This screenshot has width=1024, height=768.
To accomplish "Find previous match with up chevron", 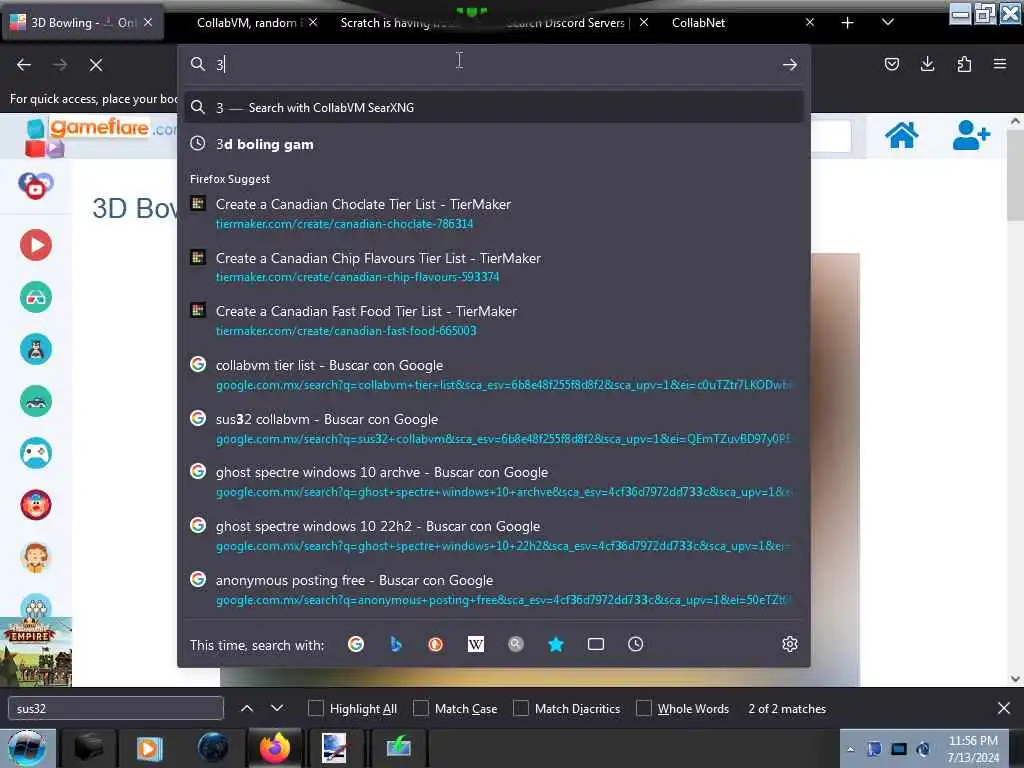I will (x=247, y=709).
